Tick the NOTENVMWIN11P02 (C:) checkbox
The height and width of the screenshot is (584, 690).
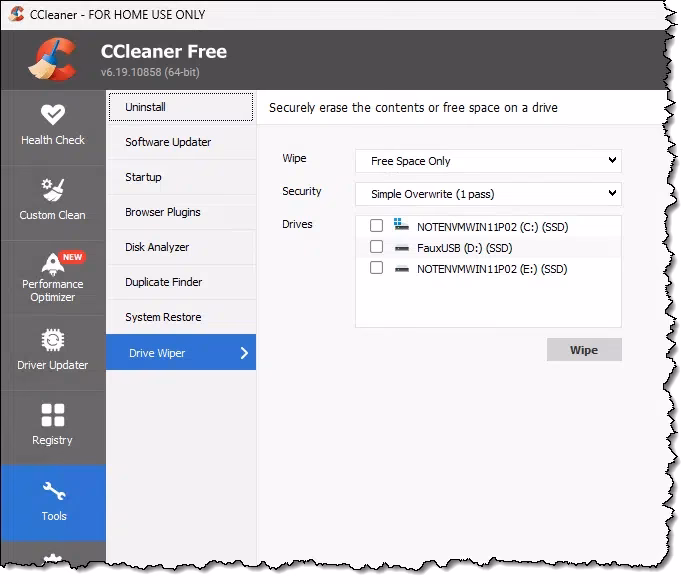coord(376,226)
